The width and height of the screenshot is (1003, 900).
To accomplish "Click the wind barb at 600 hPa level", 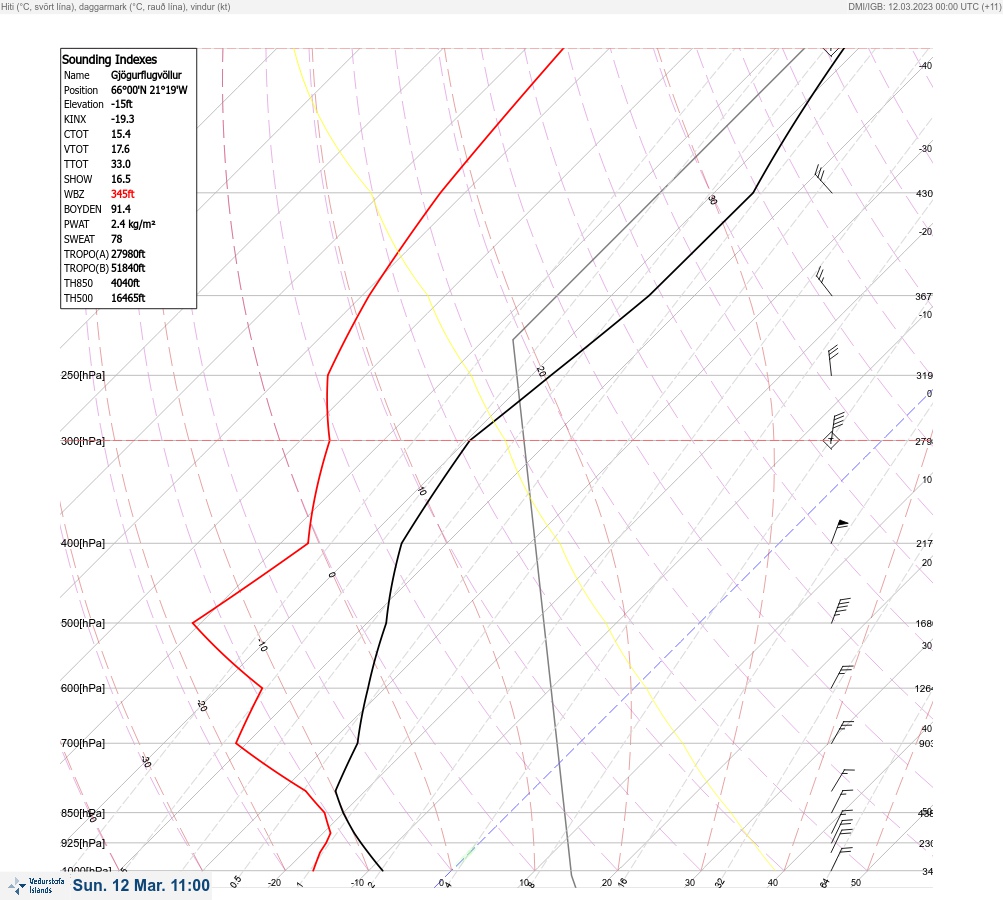I will click(x=841, y=677).
